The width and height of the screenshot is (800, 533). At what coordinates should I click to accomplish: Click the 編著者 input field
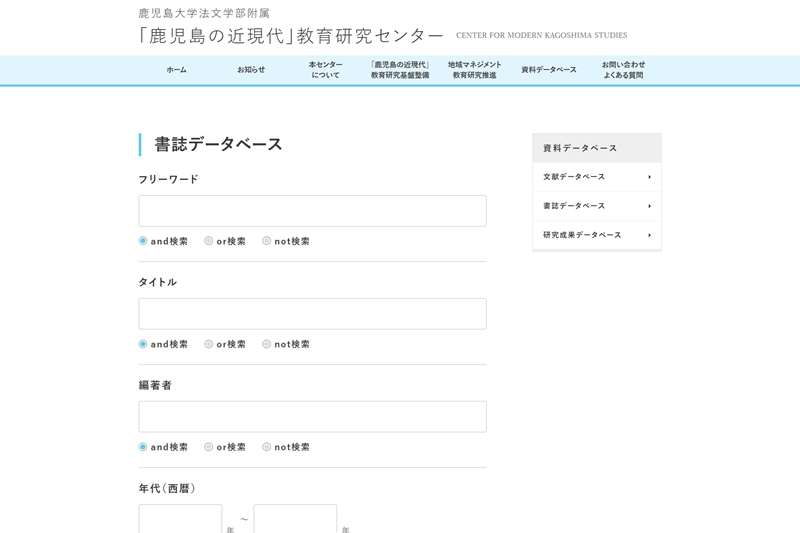pyautogui.click(x=312, y=417)
